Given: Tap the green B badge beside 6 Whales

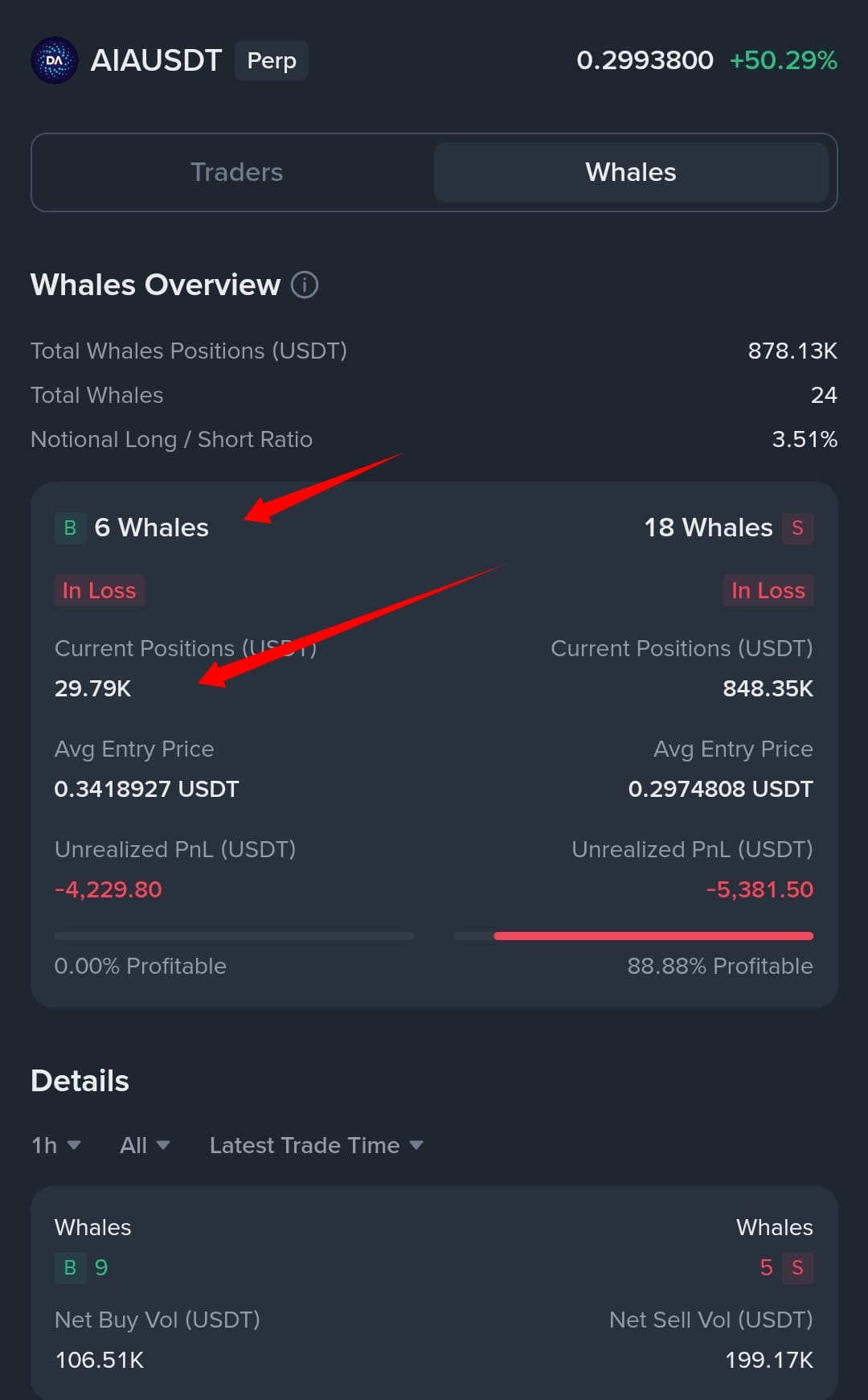Looking at the screenshot, I should [x=70, y=528].
